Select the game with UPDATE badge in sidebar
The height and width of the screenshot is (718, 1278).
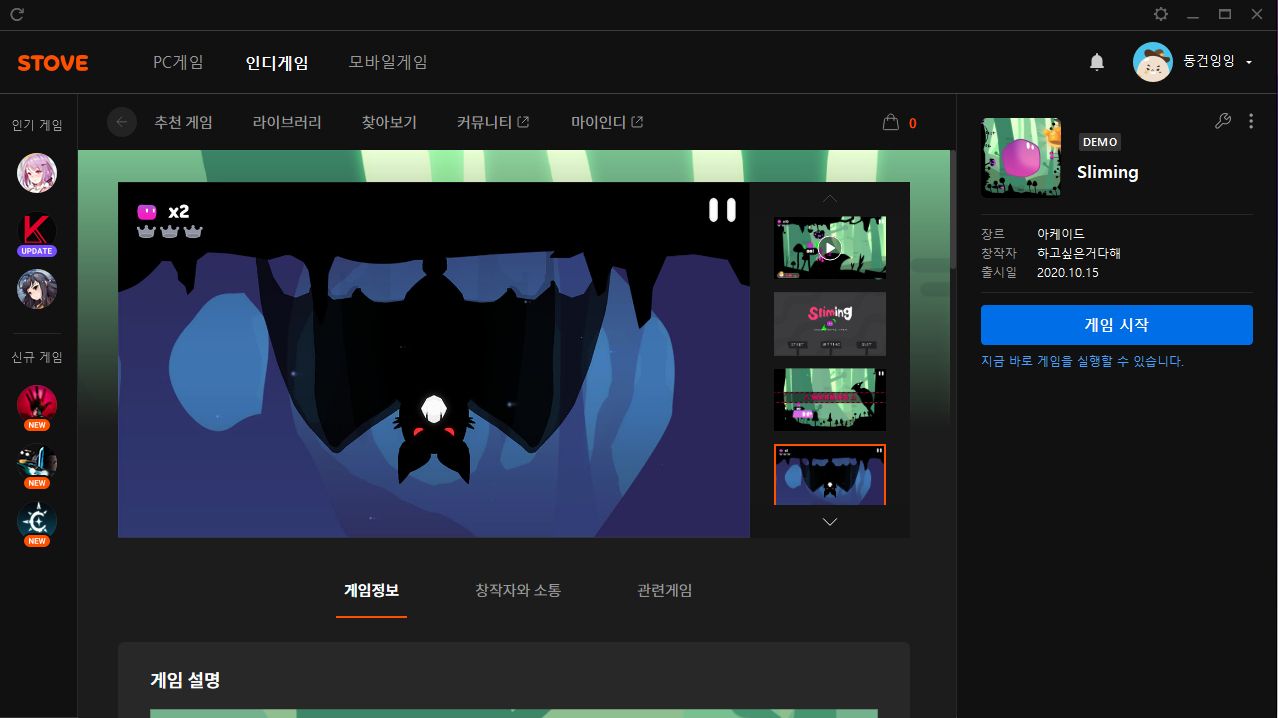[37, 232]
